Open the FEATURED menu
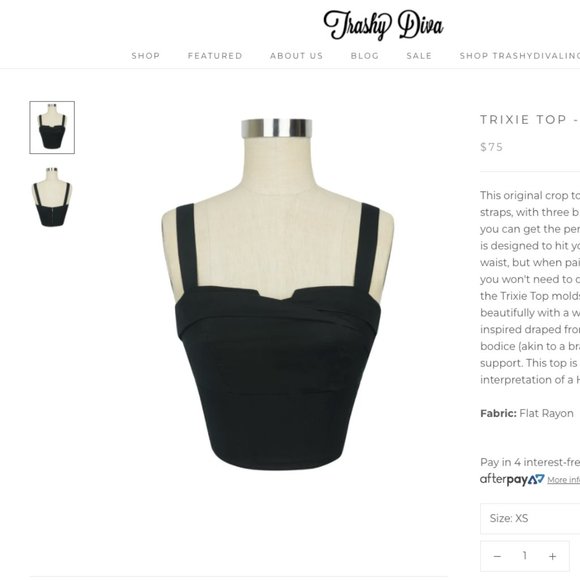Viewport: 580px width, 580px height. point(215,56)
